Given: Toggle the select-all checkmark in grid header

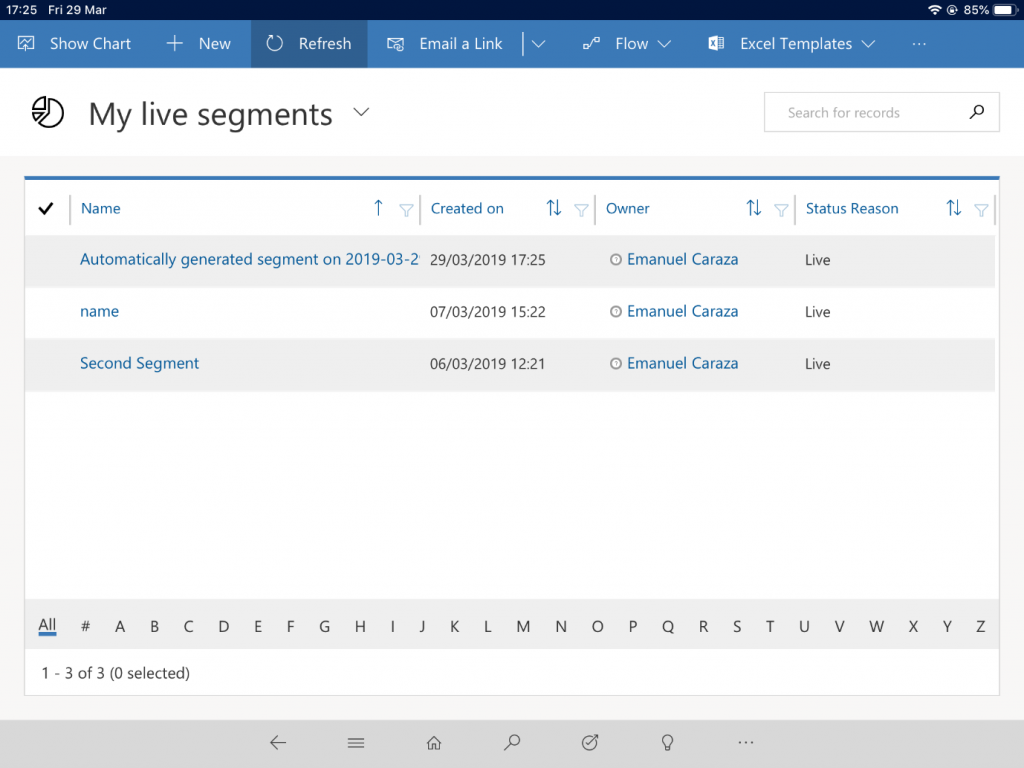Looking at the screenshot, I should tap(45, 208).
